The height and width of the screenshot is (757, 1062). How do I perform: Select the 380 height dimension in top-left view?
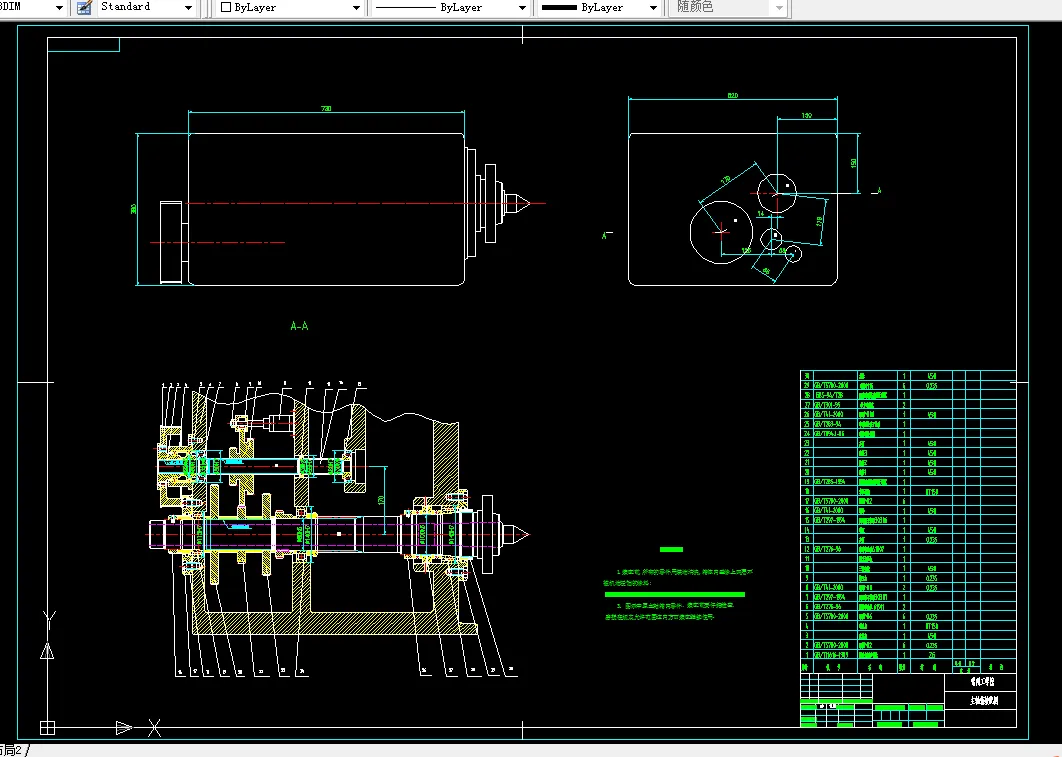pyautogui.click(x=134, y=208)
